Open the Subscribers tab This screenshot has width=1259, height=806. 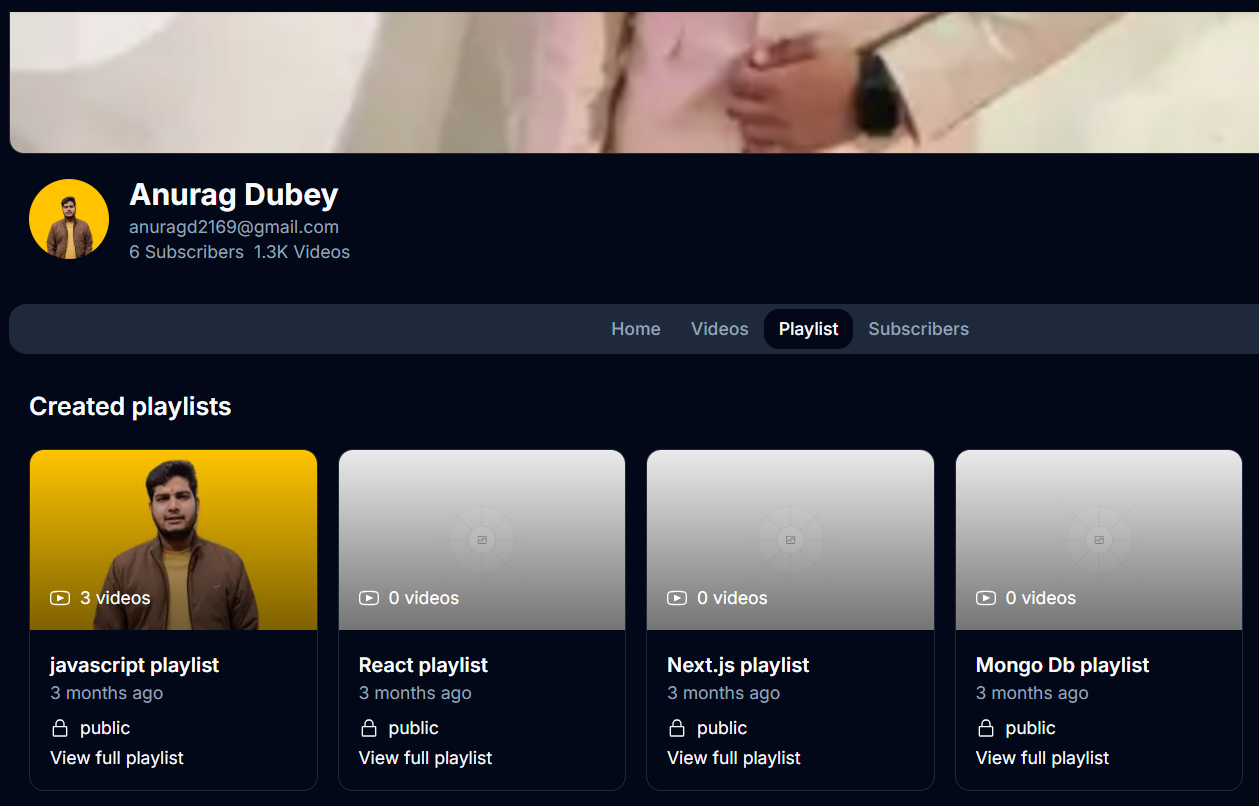(x=918, y=329)
